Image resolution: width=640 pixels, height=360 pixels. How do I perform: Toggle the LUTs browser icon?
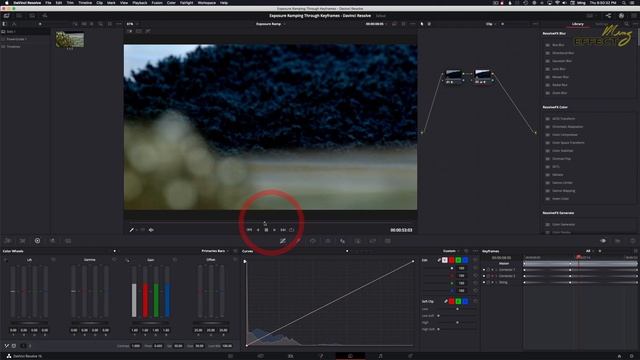tap(19, 16)
